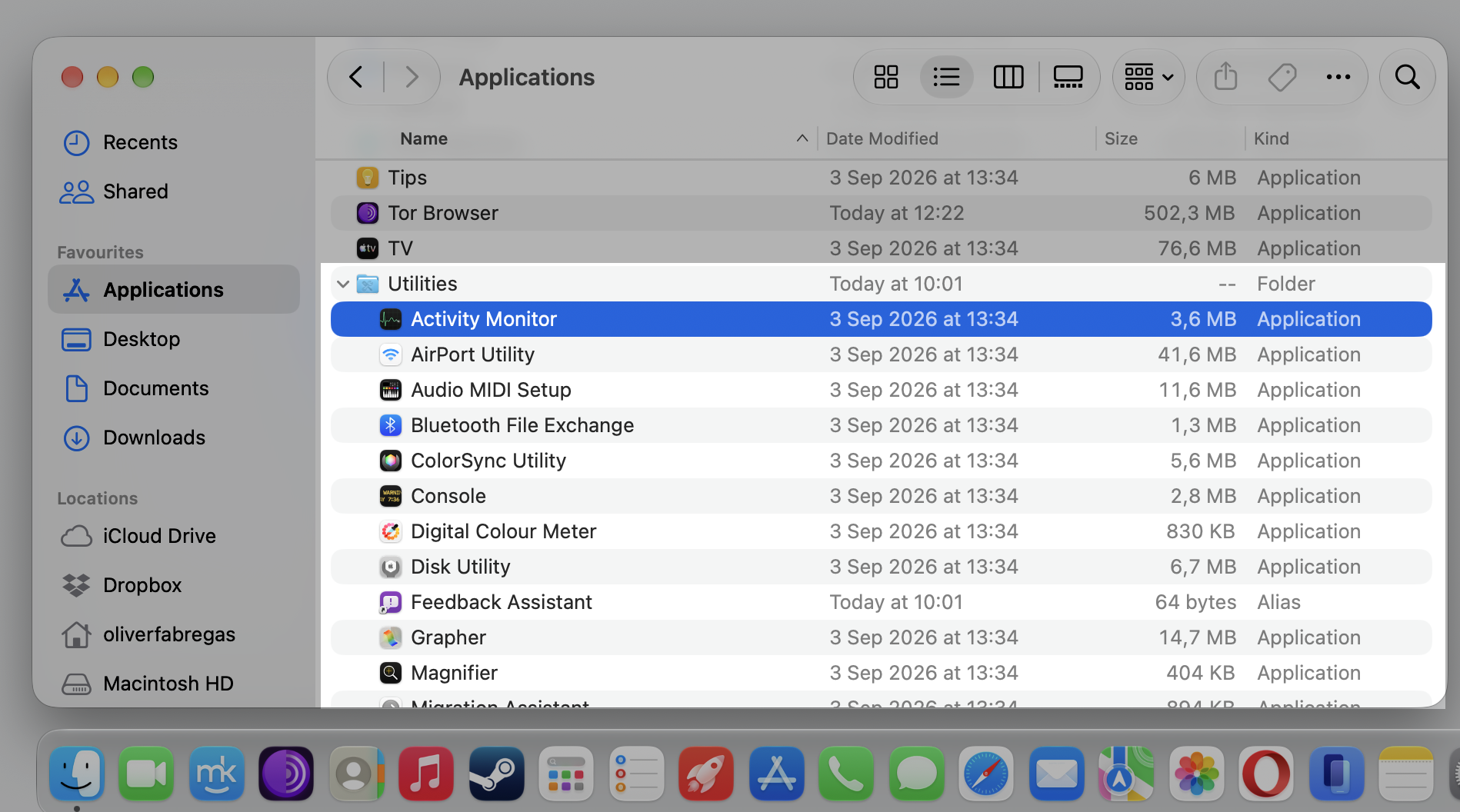
Task: Sort by the Name column header
Action: (x=424, y=139)
